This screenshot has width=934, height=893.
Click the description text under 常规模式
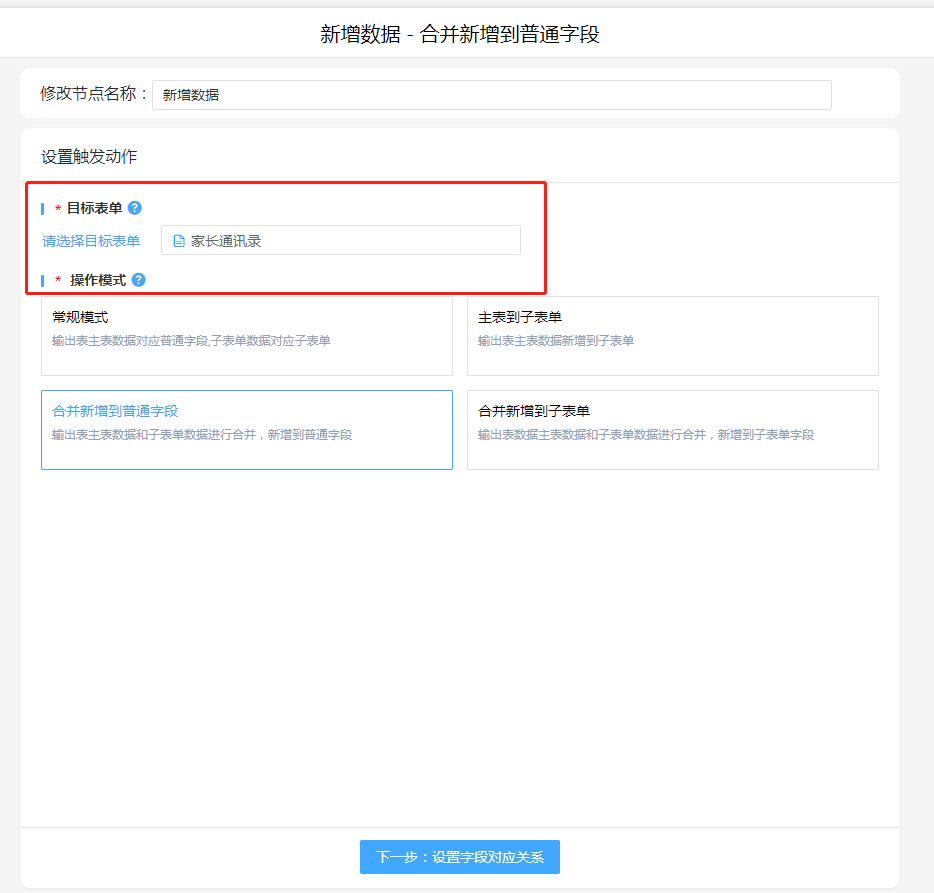click(191, 341)
